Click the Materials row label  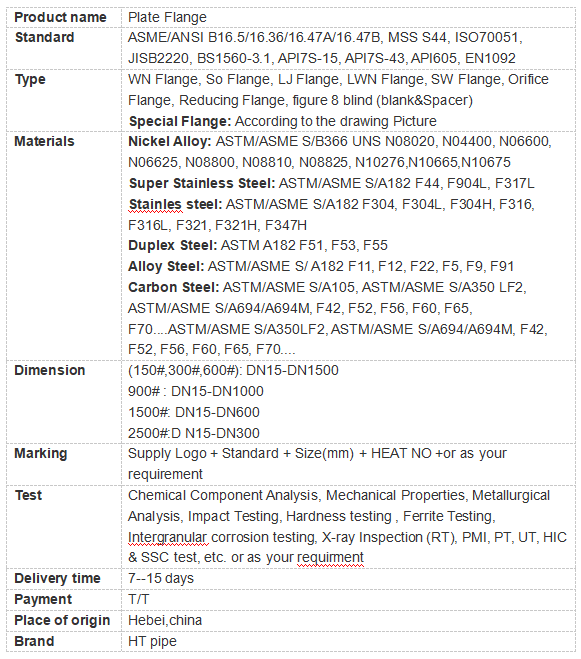coord(44,142)
